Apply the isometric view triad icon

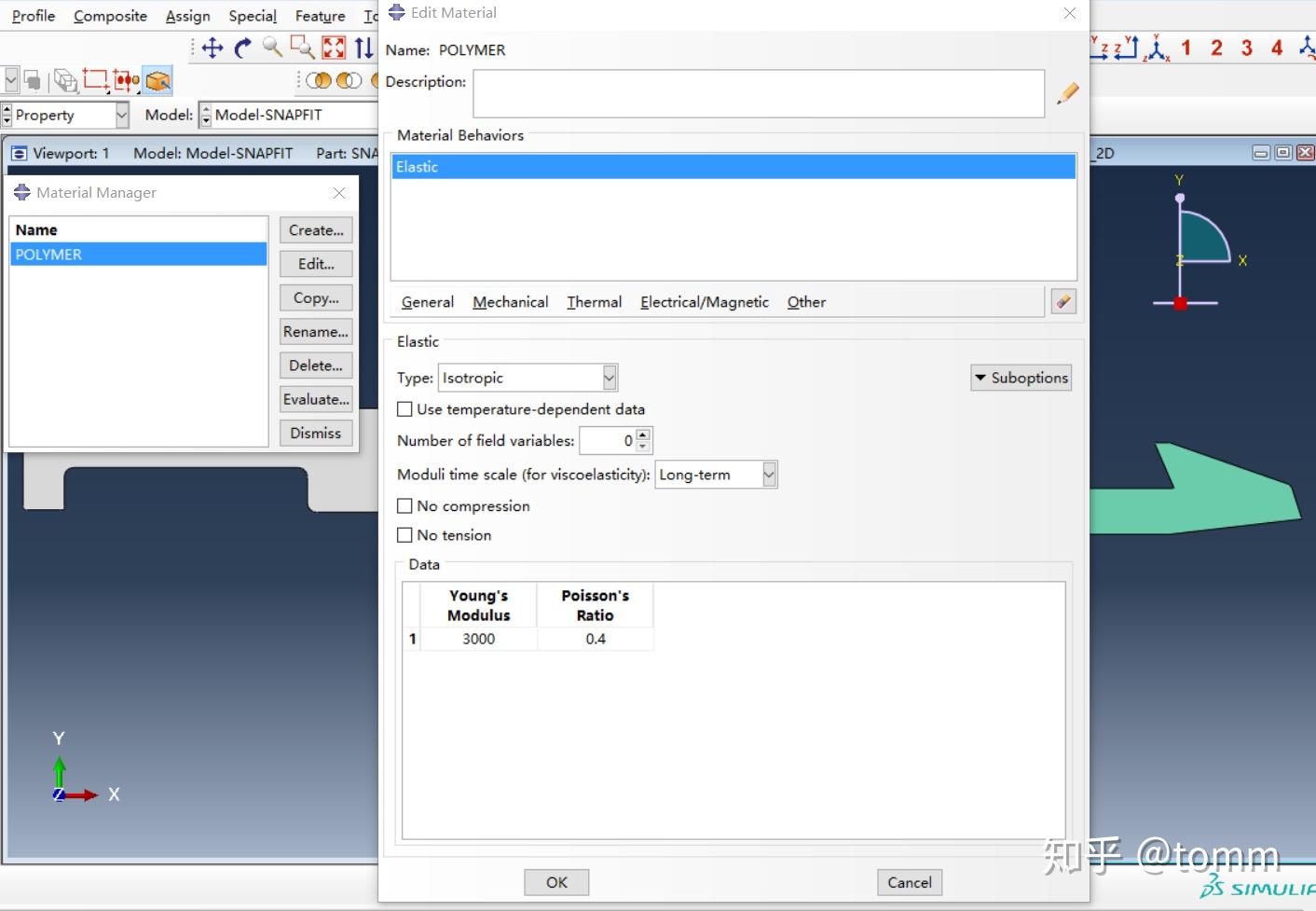[x=1157, y=48]
